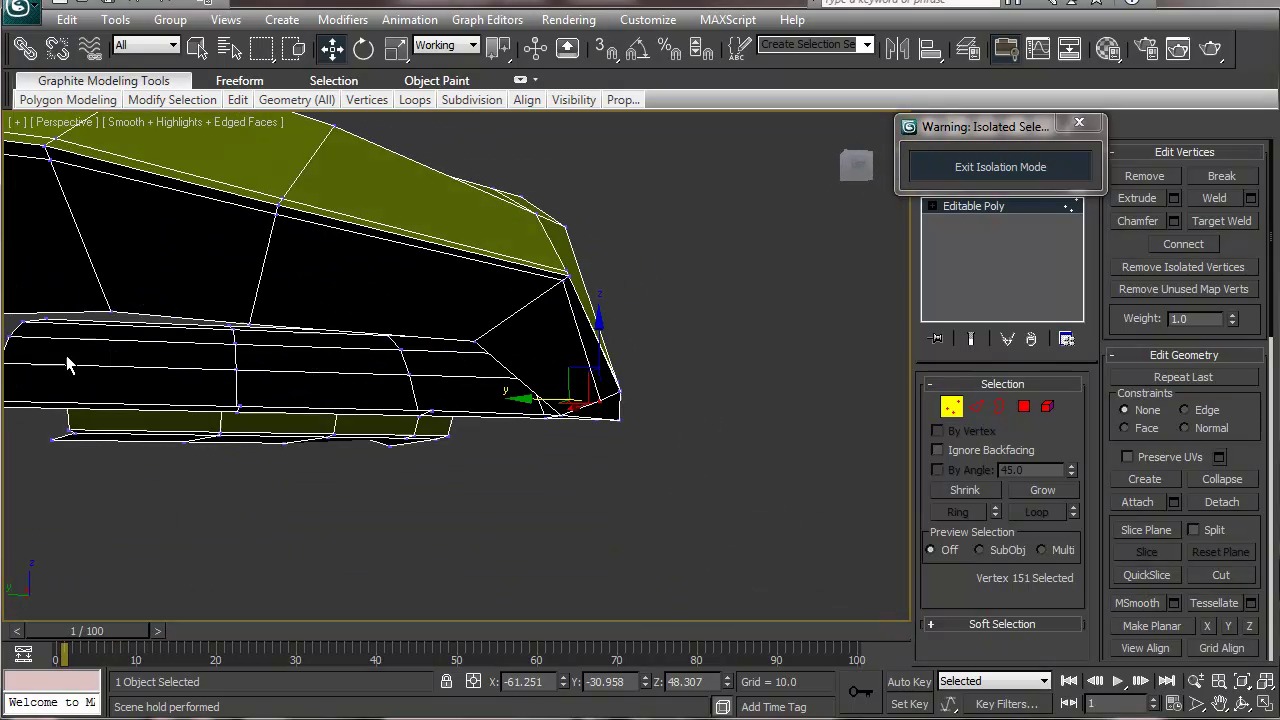
Task: Collapse the Selection rollout
Action: (1002, 384)
